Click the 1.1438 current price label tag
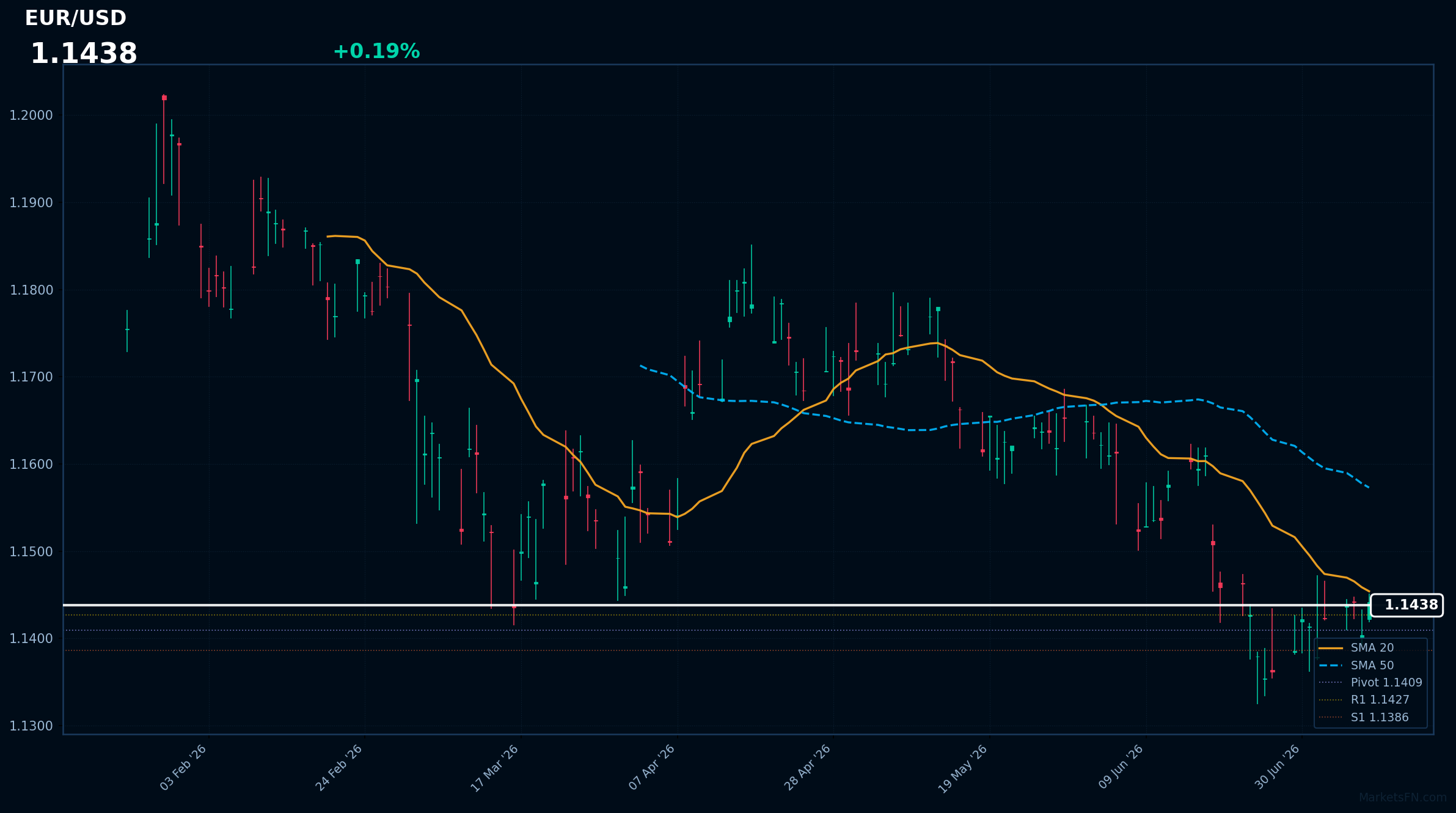 pos(1407,605)
